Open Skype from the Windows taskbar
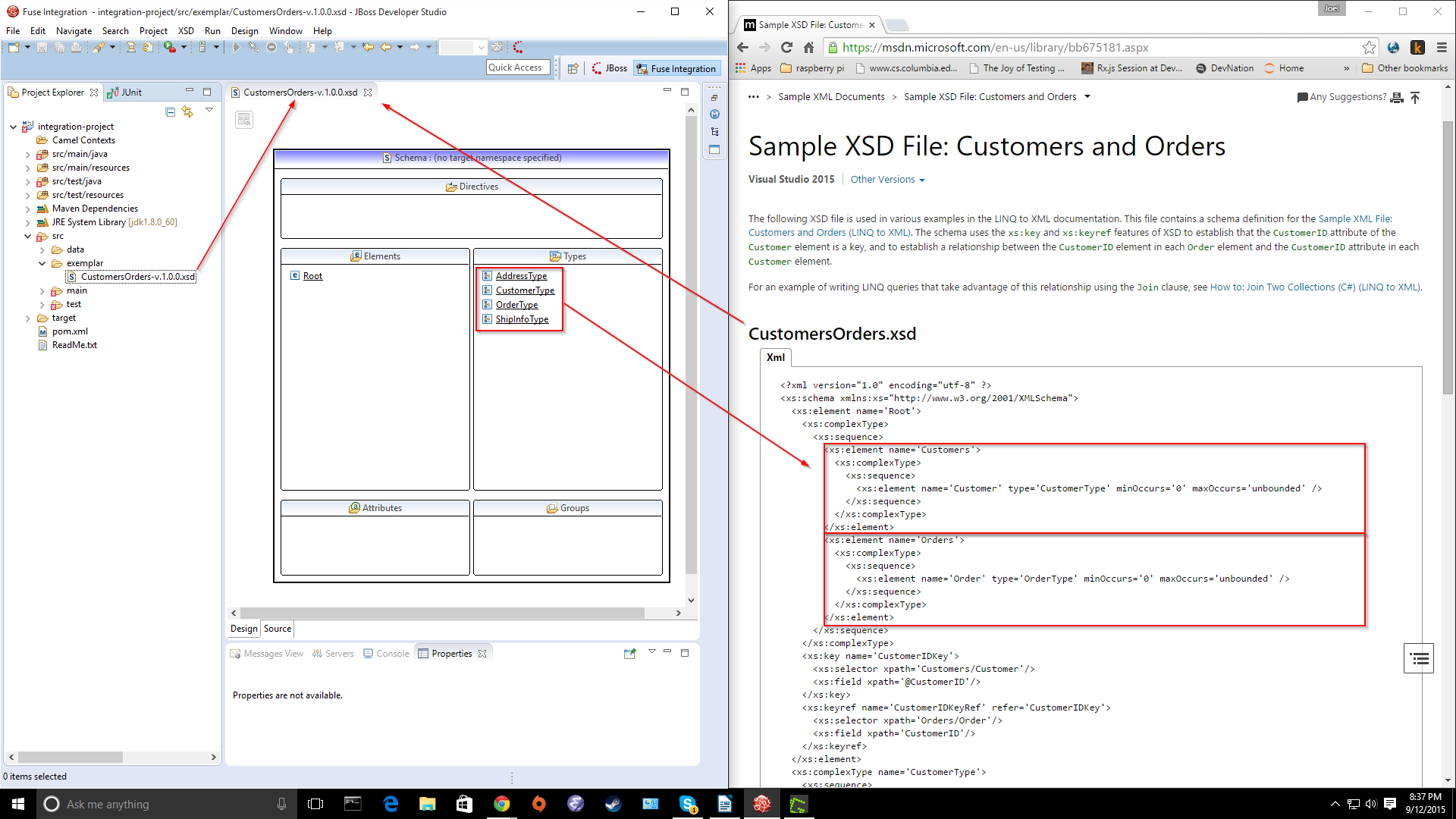Viewport: 1456px width, 819px height. 687,804
